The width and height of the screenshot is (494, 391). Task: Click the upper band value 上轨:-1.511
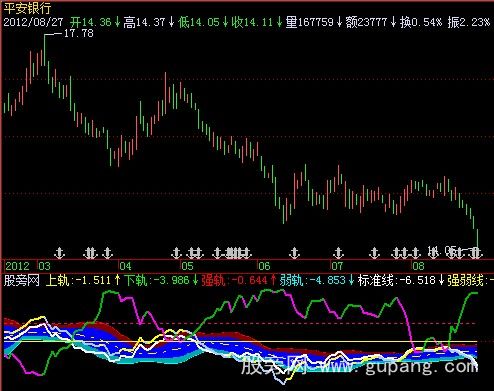click(78, 280)
